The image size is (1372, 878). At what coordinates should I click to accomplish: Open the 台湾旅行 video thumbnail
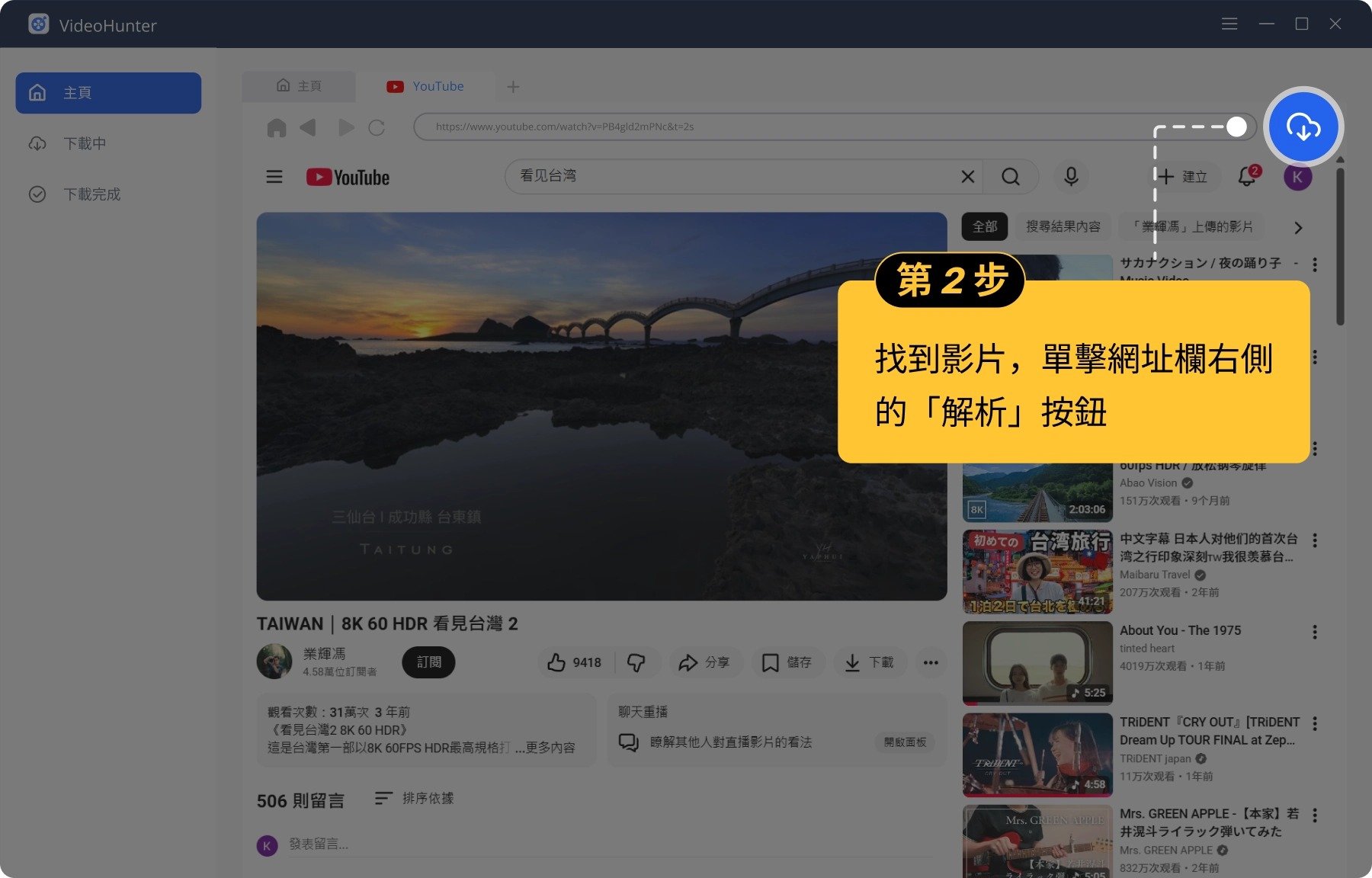(x=1037, y=572)
